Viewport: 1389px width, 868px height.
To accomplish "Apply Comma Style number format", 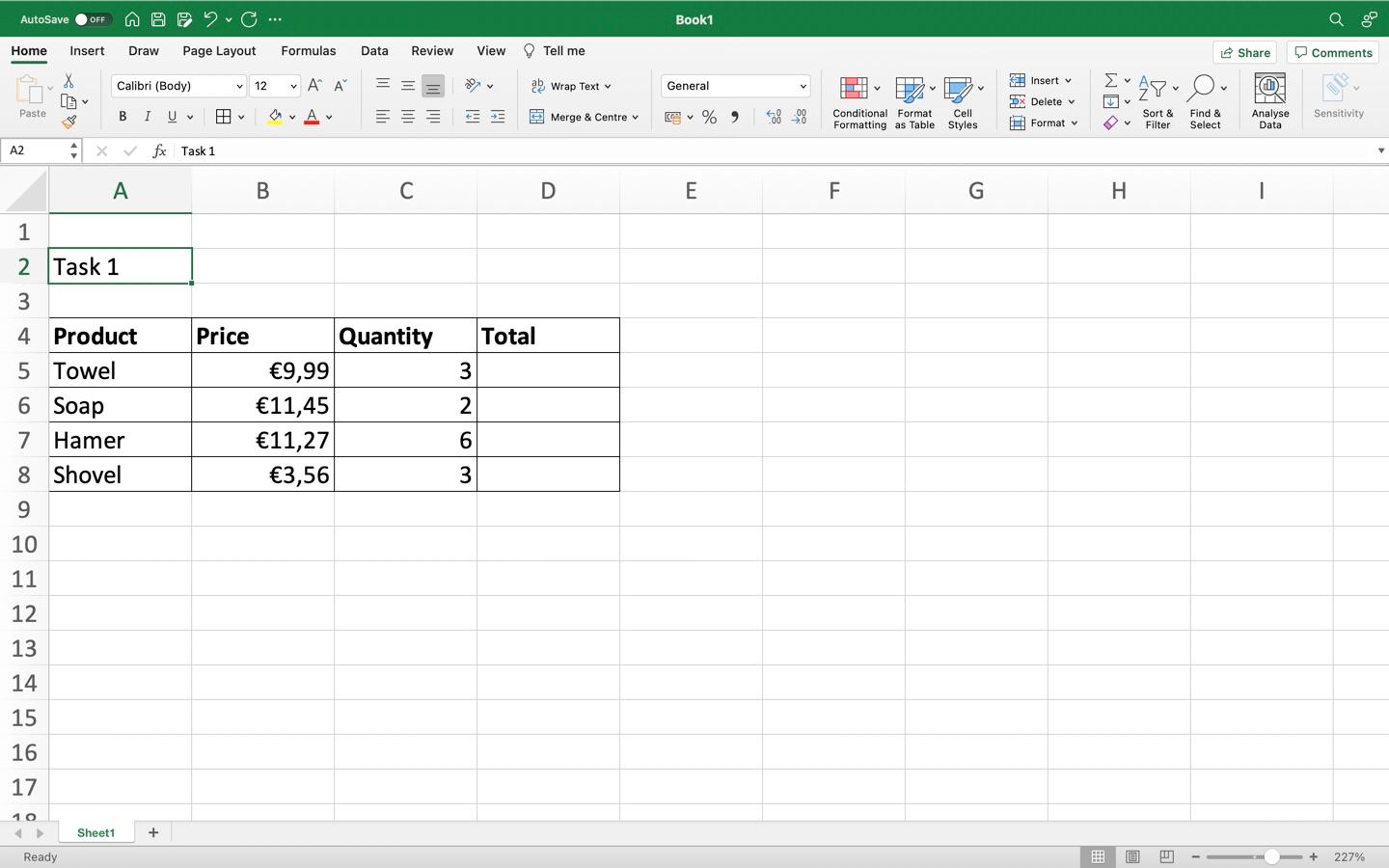I will click(735, 117).
